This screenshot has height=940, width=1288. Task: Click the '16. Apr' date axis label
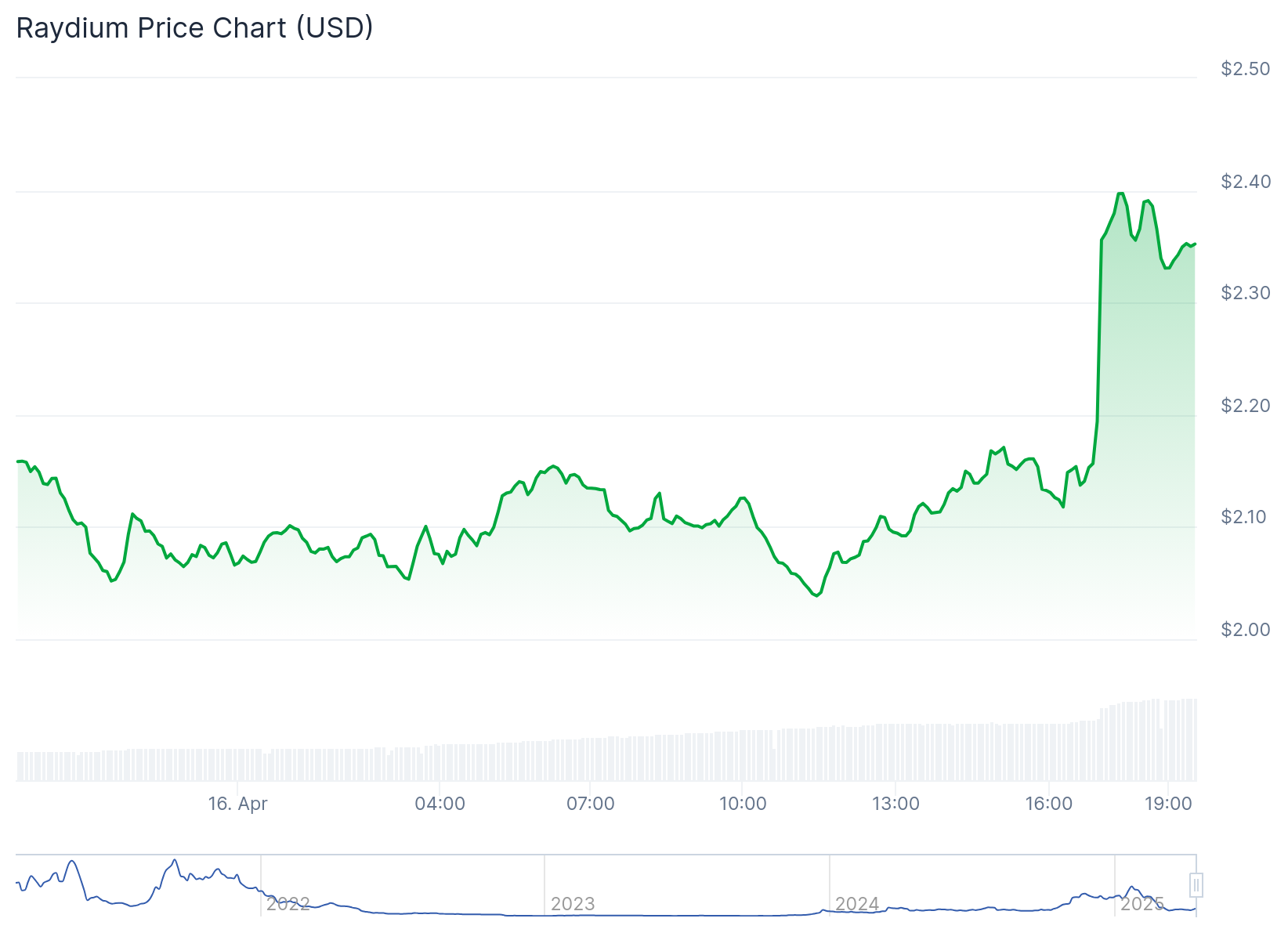[238, 804]
